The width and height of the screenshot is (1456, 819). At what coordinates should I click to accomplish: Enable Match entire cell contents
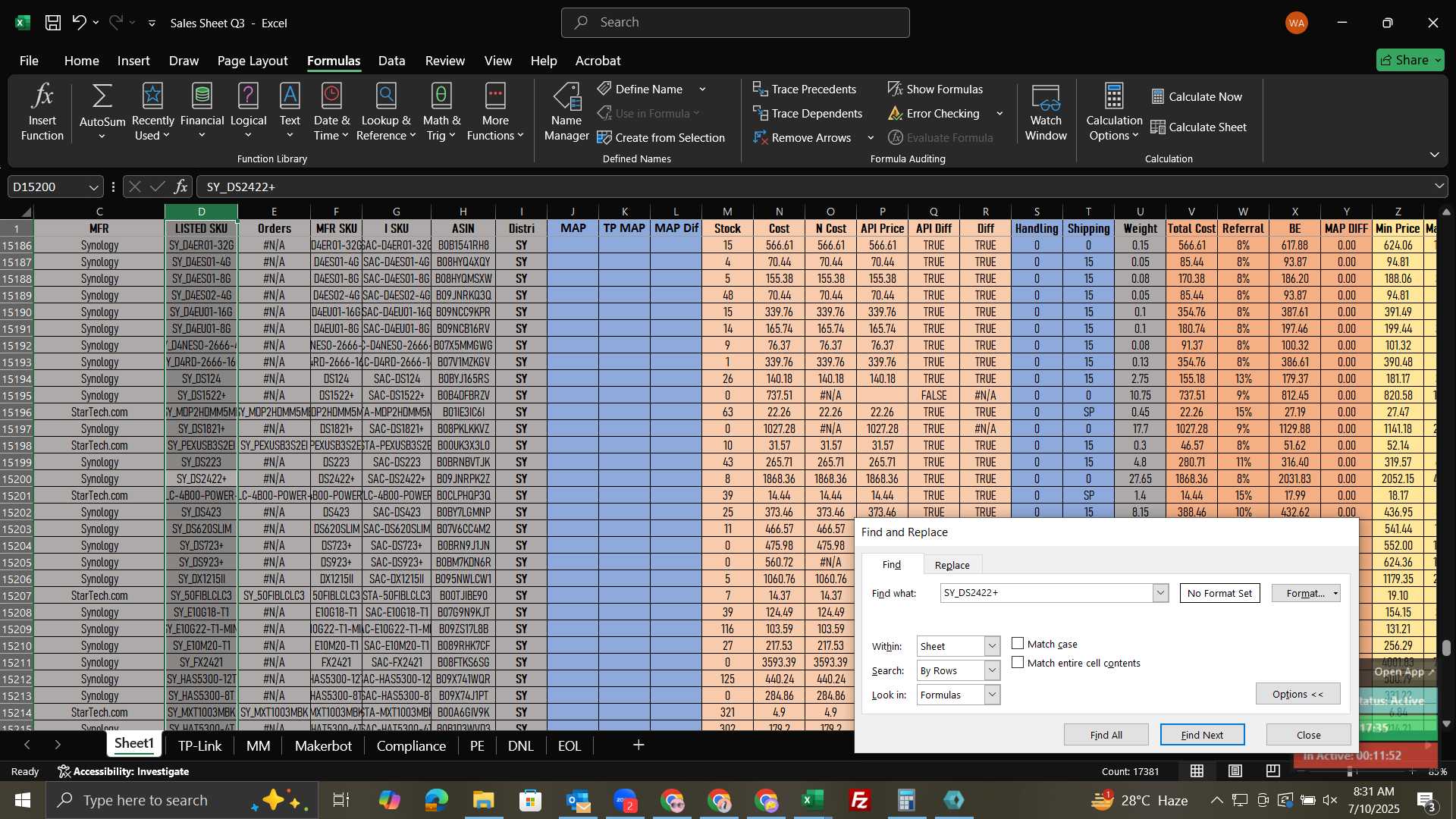click(1018, 663)
